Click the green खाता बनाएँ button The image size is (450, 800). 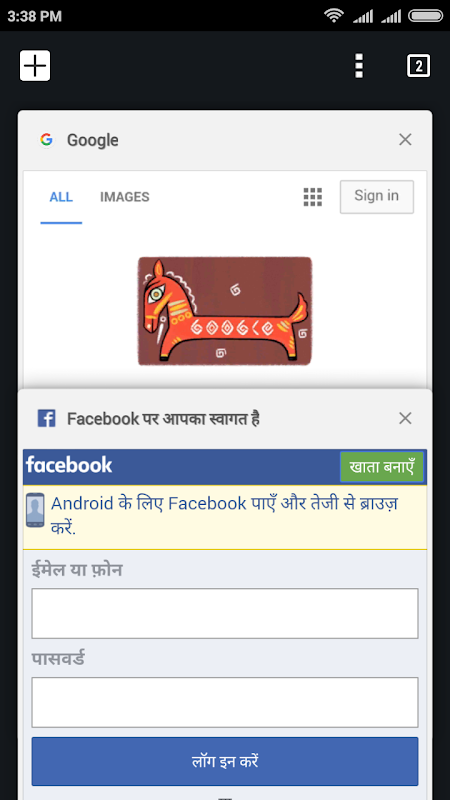click(382, 467)
